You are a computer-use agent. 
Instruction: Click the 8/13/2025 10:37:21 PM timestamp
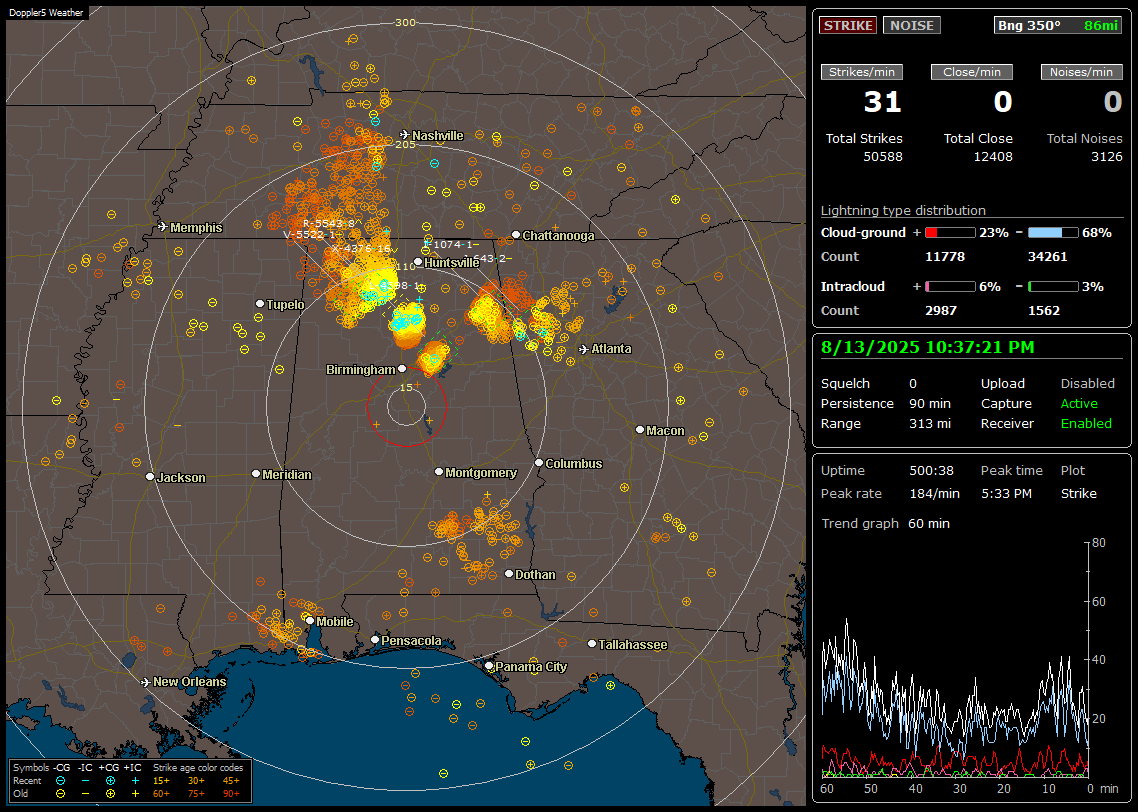point(928,347)
